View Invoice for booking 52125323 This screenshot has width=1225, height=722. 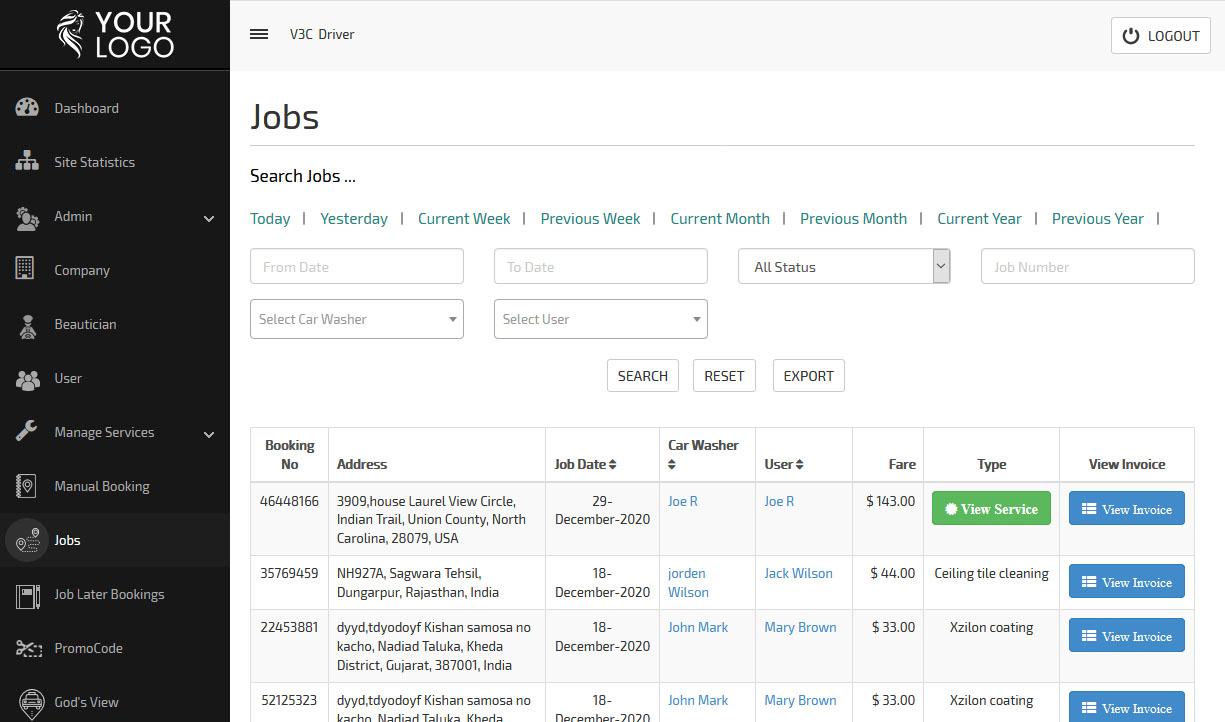(x=1127, y=708)
